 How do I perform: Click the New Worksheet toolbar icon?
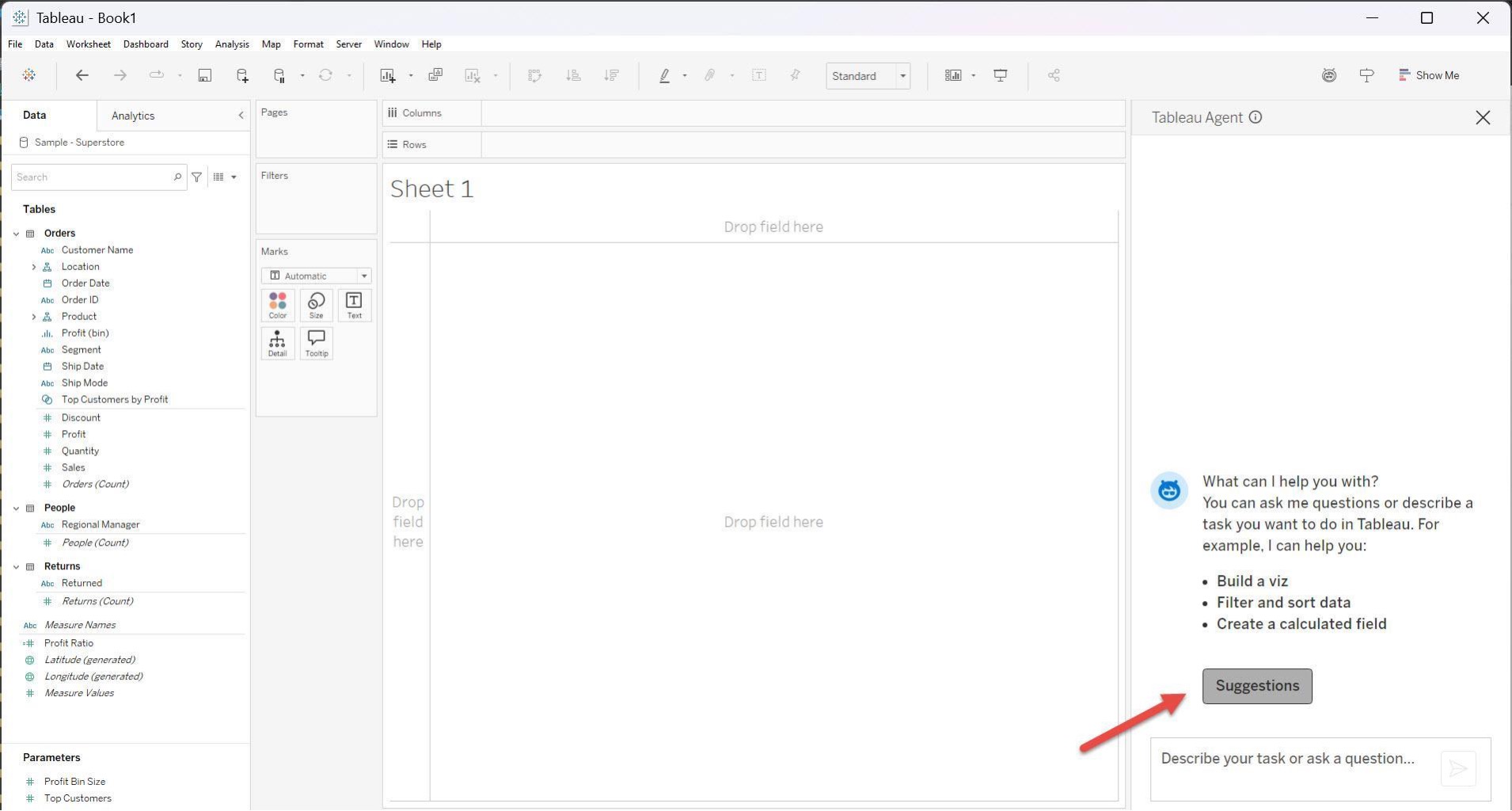[387, 75]
